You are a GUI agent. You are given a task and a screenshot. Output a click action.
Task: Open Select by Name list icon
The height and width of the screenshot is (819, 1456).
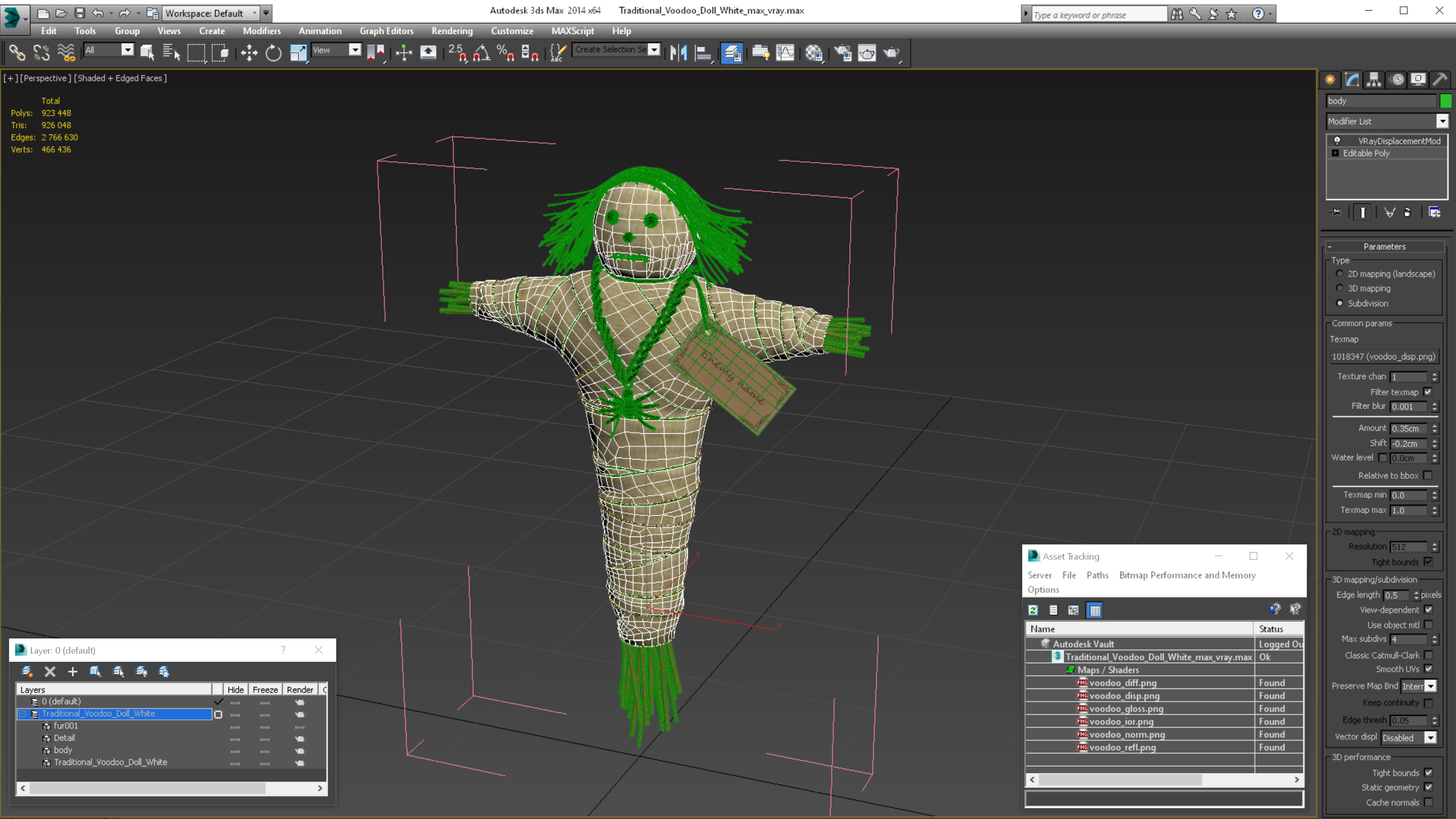[x=171, y=53]
